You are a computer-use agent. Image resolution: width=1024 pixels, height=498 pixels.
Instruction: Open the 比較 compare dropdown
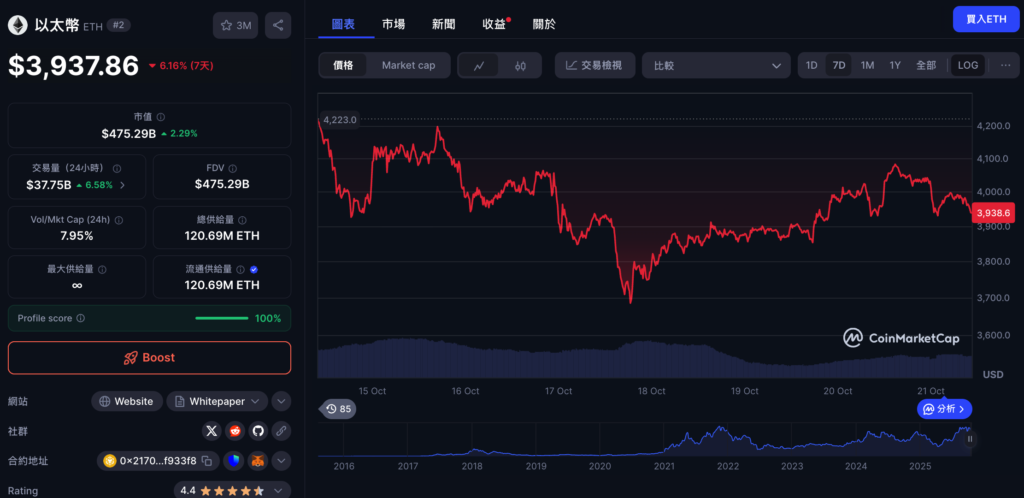pyautogui.click(x=716, y=65)
